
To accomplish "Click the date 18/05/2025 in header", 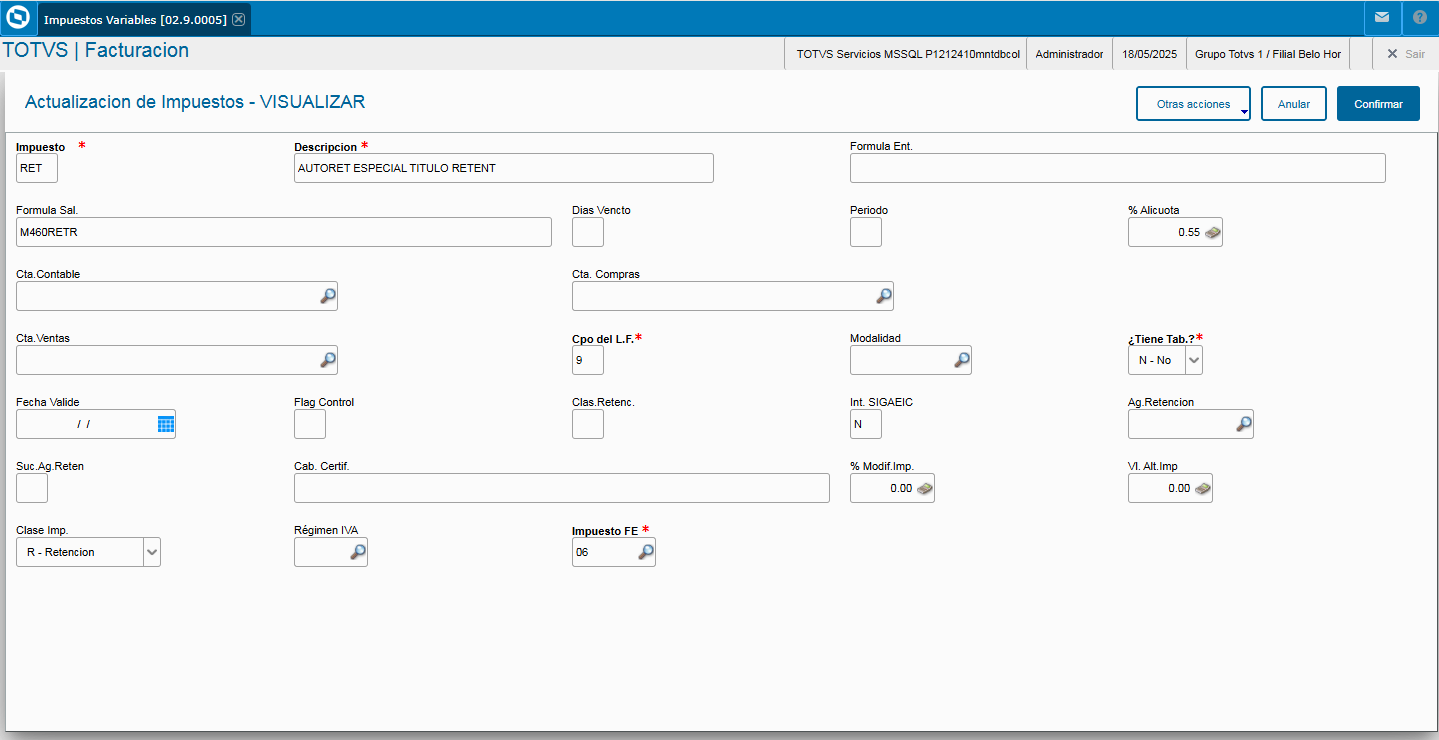I will (x=1150, y=54).
